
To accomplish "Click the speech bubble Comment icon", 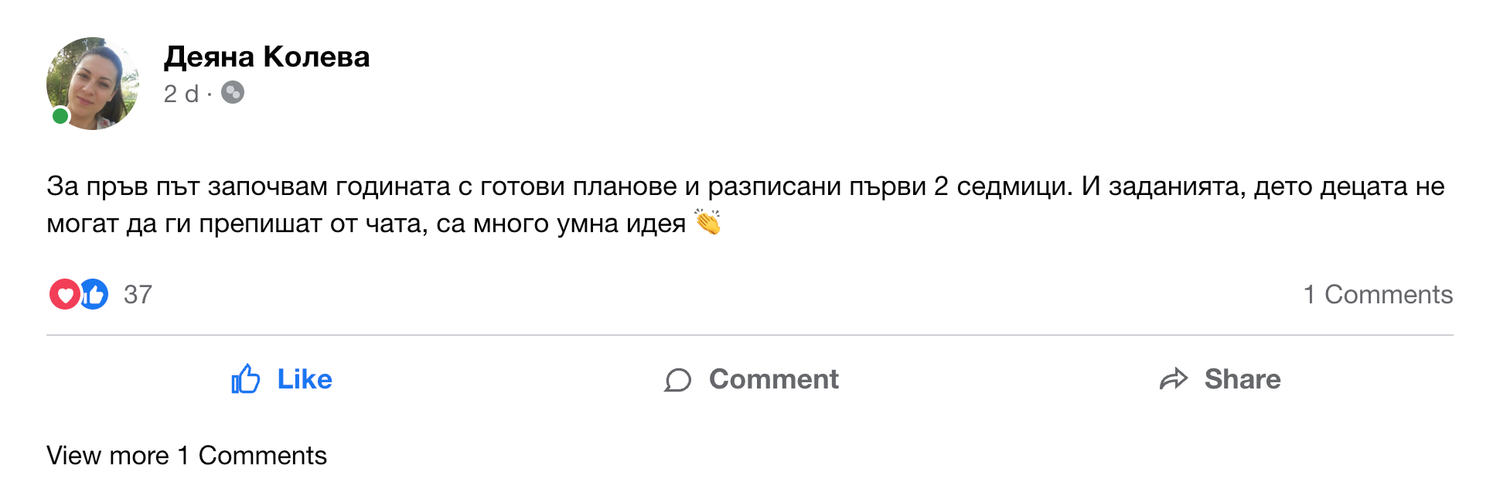I will [x=678, y=380].
